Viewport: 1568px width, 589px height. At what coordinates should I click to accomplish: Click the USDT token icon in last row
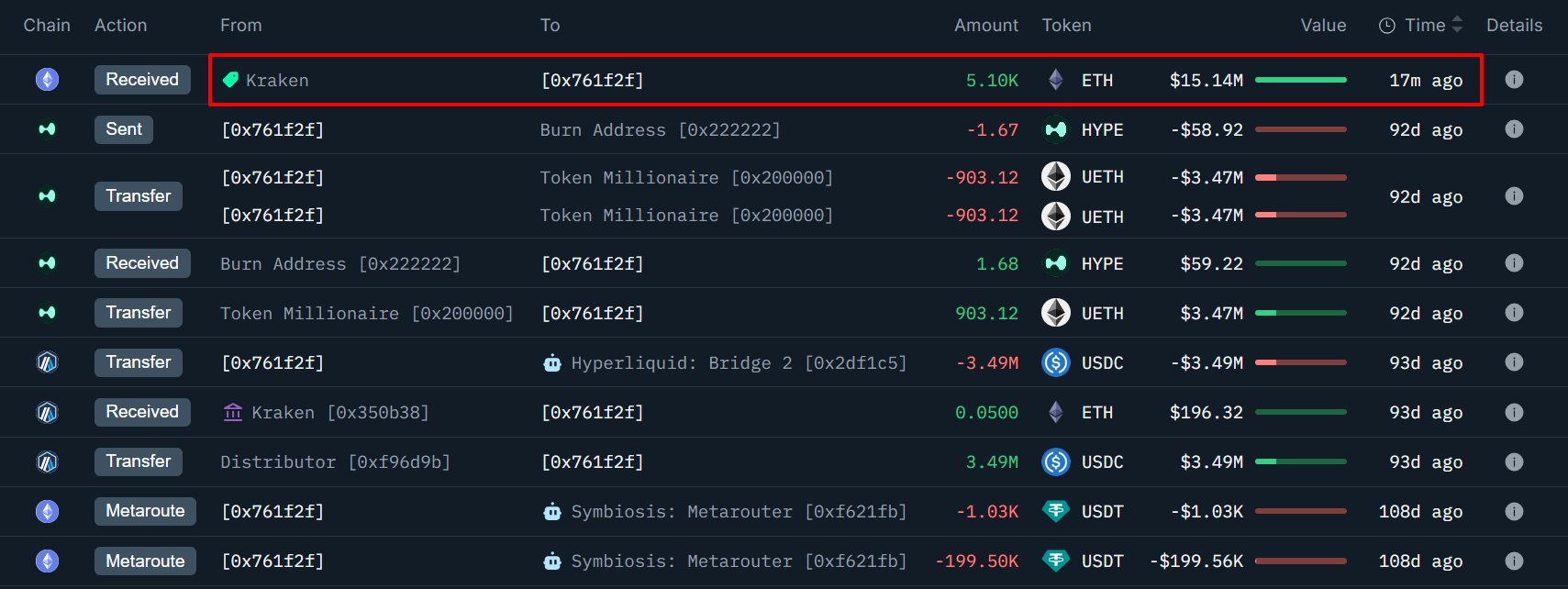pos(1056,561)
